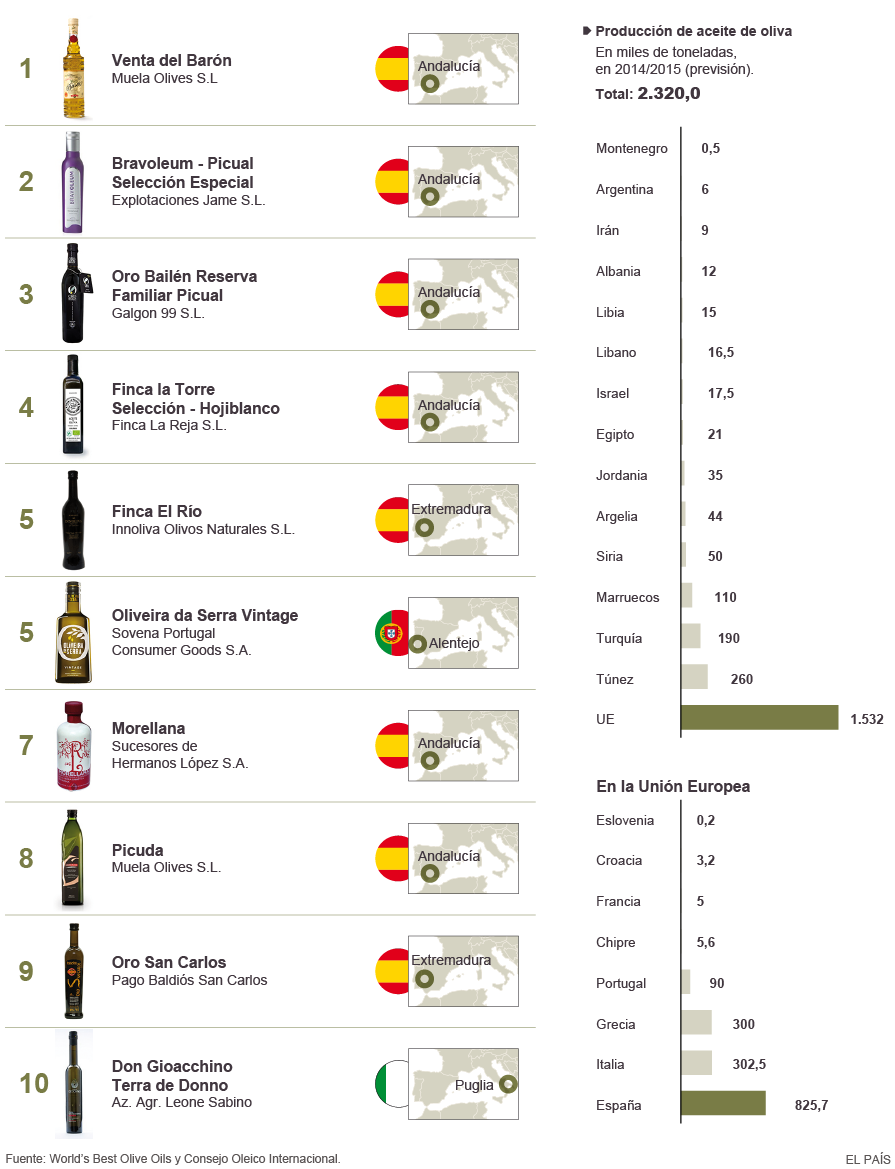
Task: Click the bullet icon before 'Producción de aceite de oliva'
Action: [586, 32]
